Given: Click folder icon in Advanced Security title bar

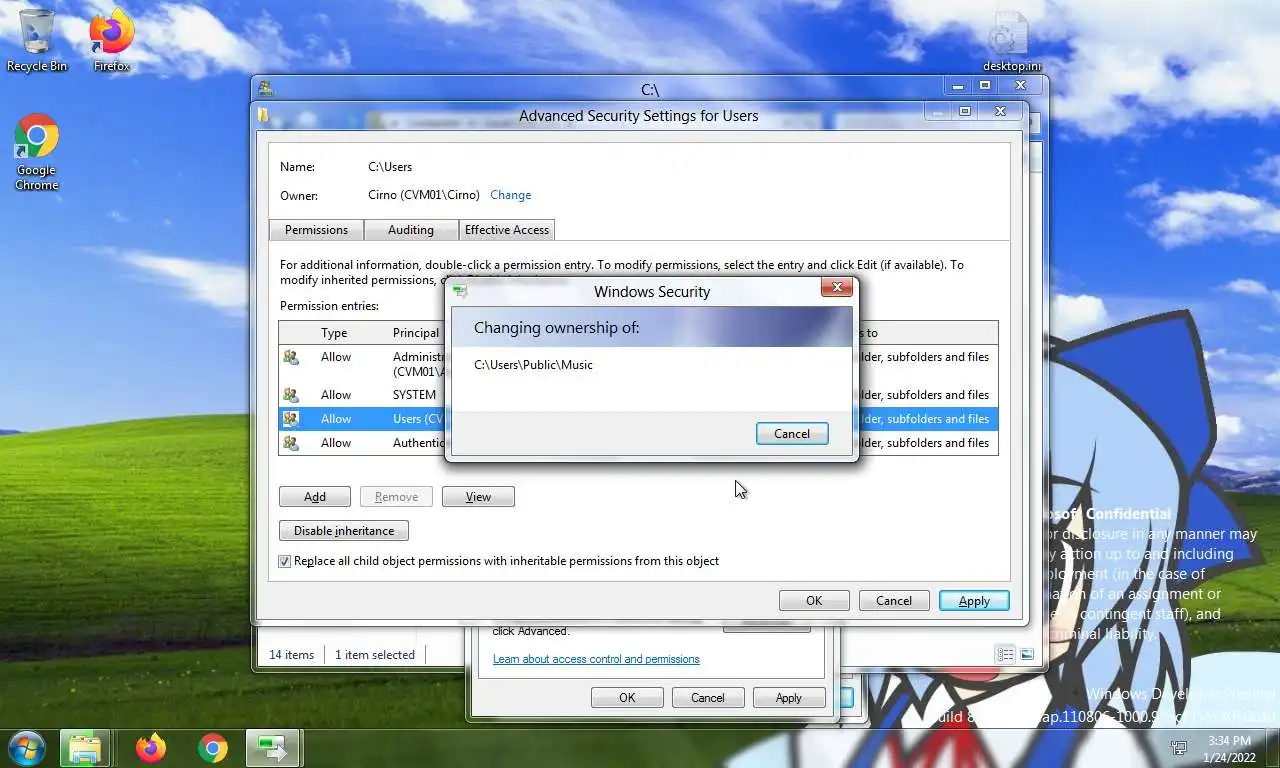Looking at the screenshot, I should [264, 115].
